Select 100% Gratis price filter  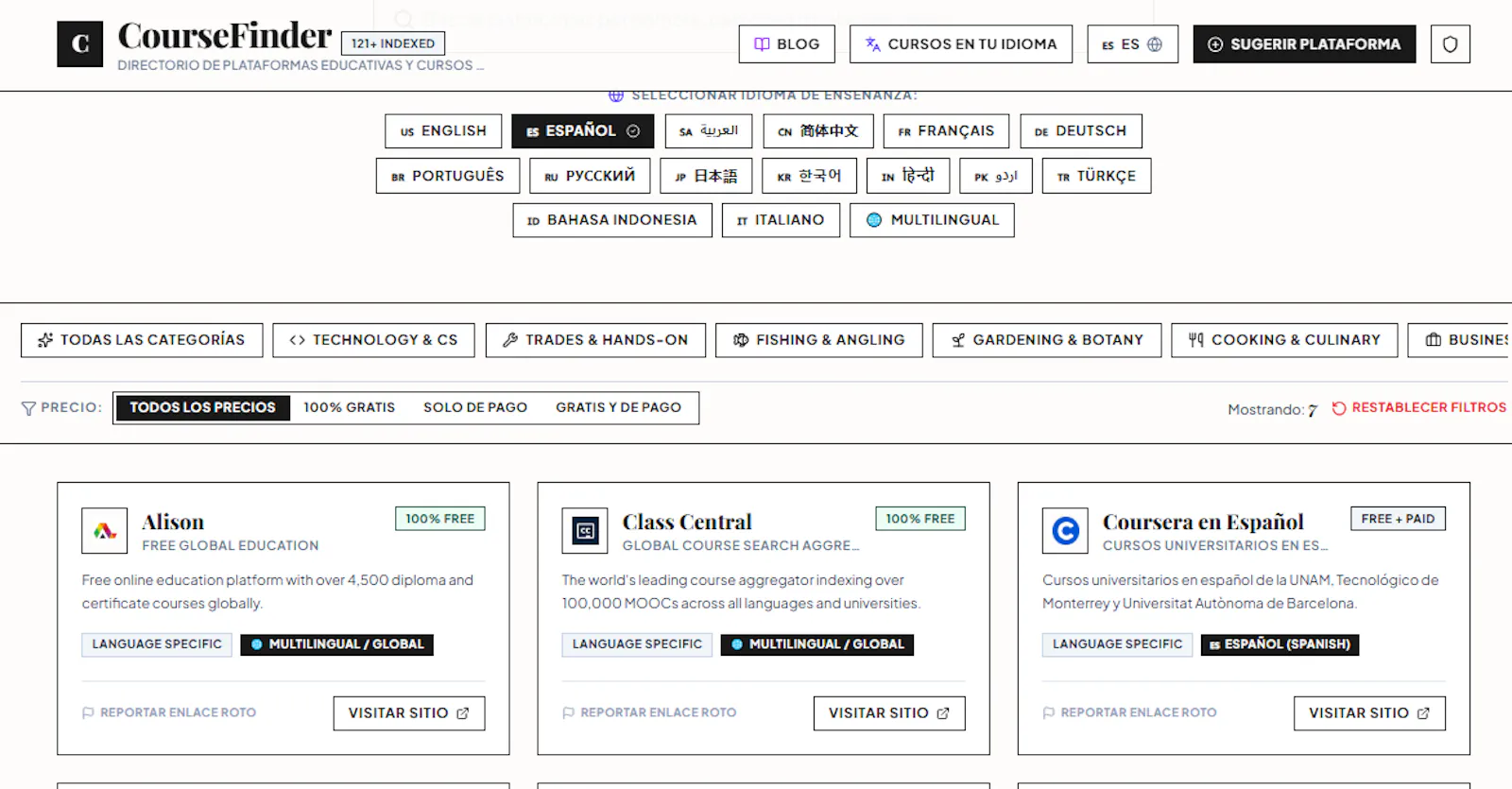349,407
